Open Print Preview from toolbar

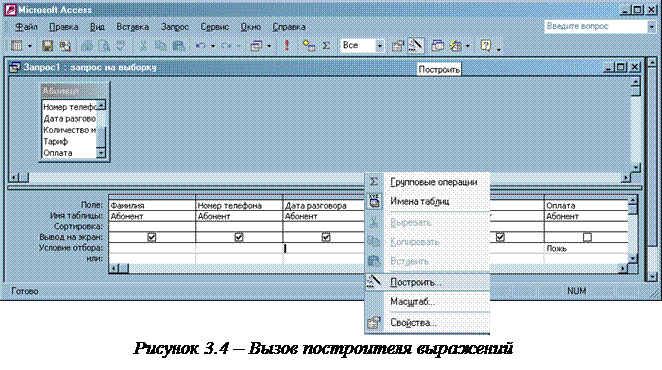click(x=104, y=46)
